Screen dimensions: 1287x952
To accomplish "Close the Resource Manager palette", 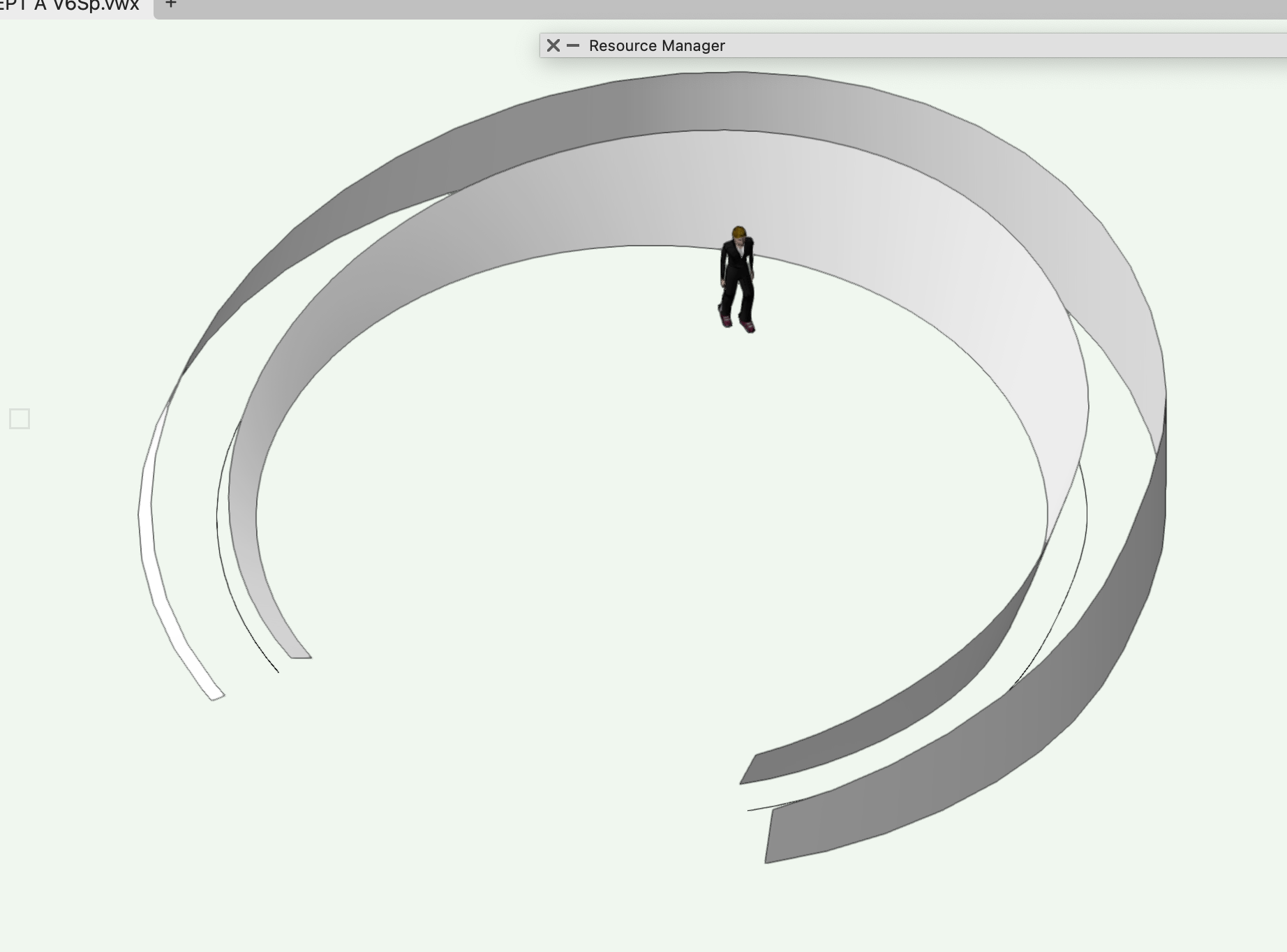I will pyautogui.click(x=553, y=45).
